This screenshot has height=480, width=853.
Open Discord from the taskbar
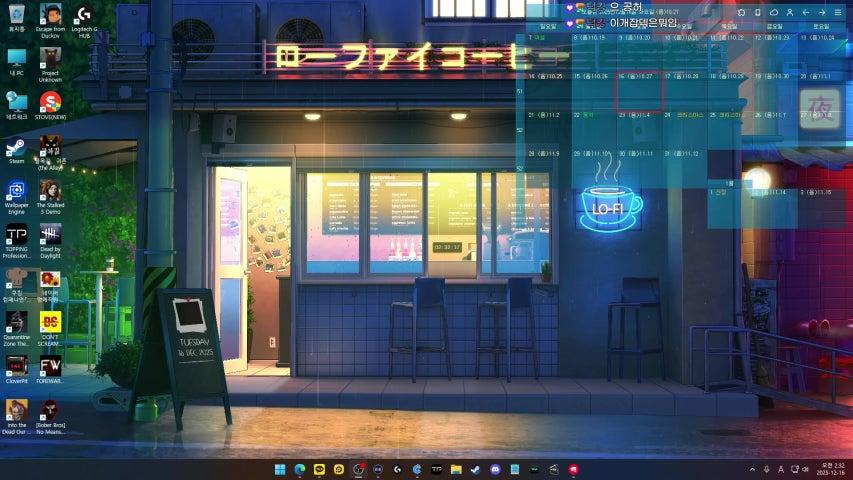coord(494,469)
